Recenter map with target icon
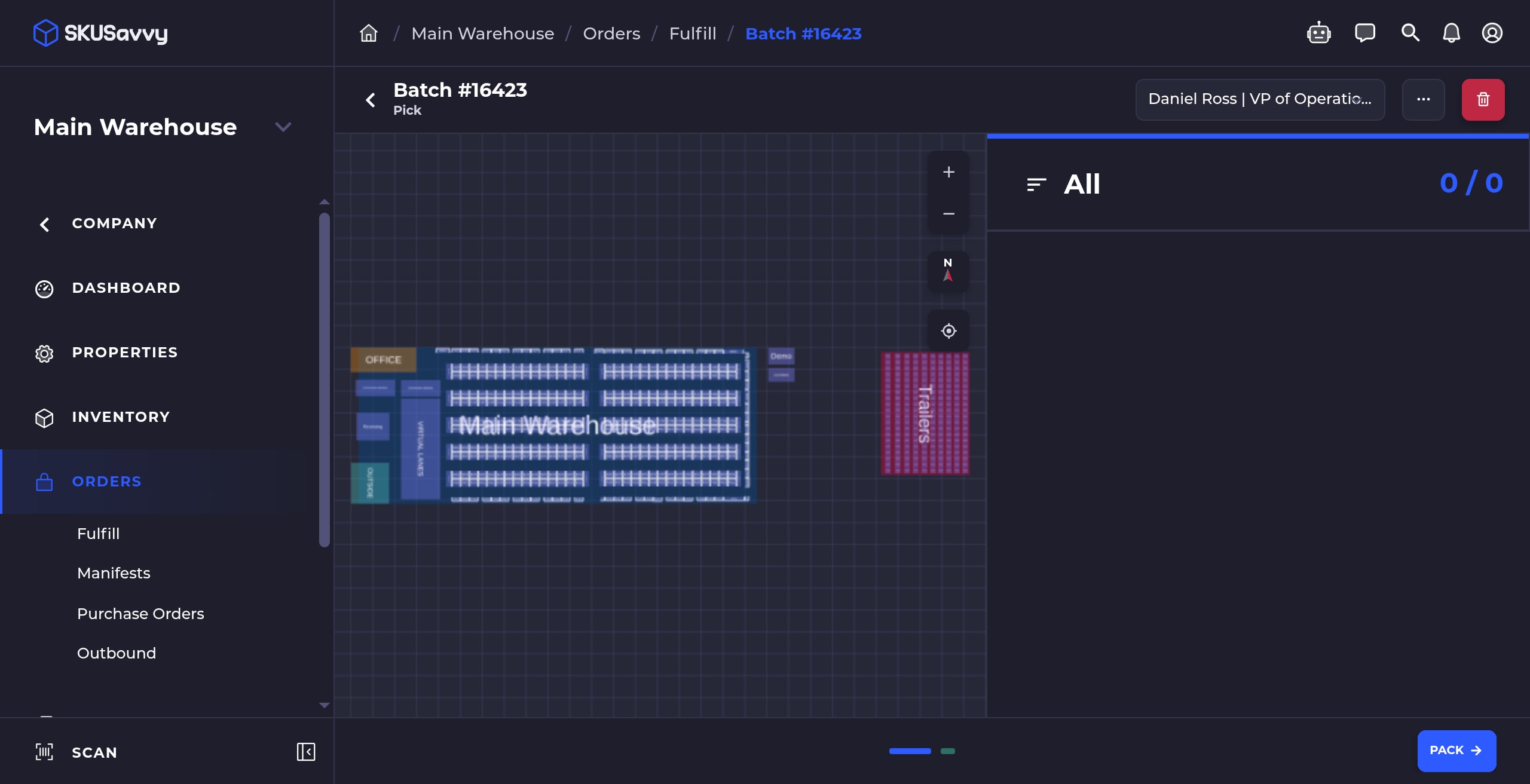Viewport: 1530px width, 784px height. [x=948, y=330]
